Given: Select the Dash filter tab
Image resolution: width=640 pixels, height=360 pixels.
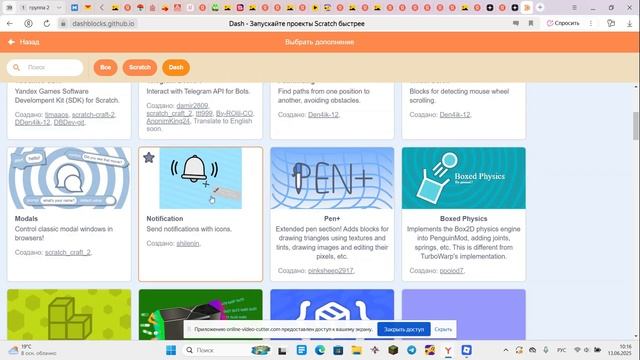Looking at the screenshot, I should 176,67.
